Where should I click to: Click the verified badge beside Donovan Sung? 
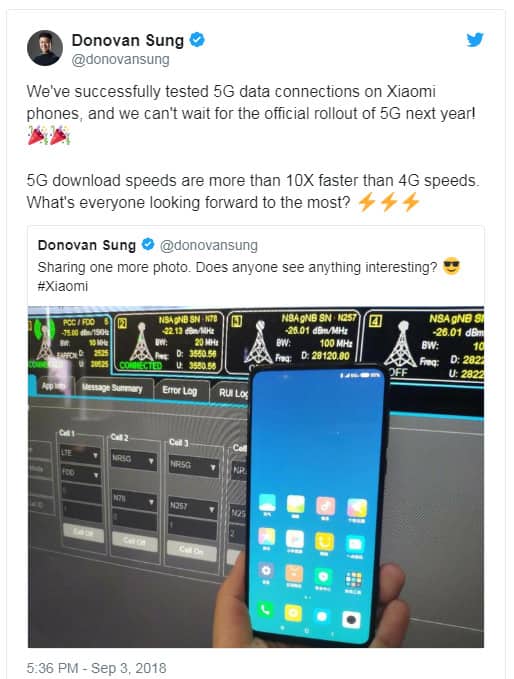click(197, 40)
